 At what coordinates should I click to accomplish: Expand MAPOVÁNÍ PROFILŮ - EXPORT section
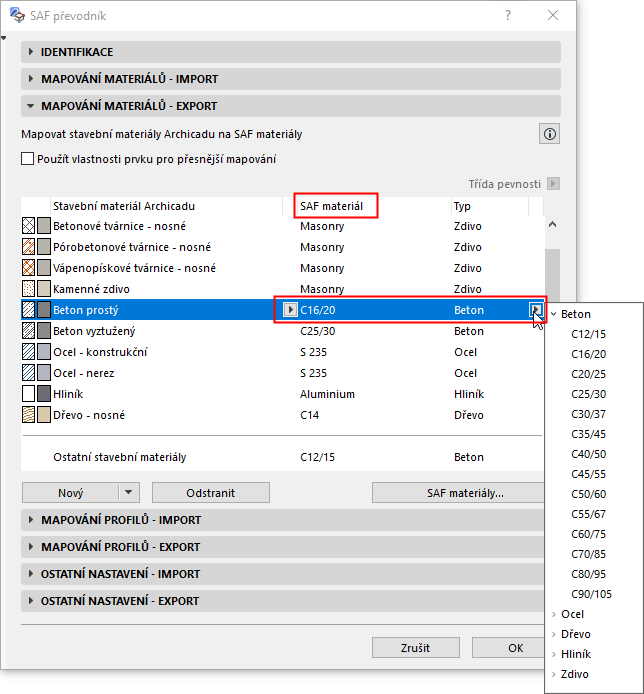point(31,547)
